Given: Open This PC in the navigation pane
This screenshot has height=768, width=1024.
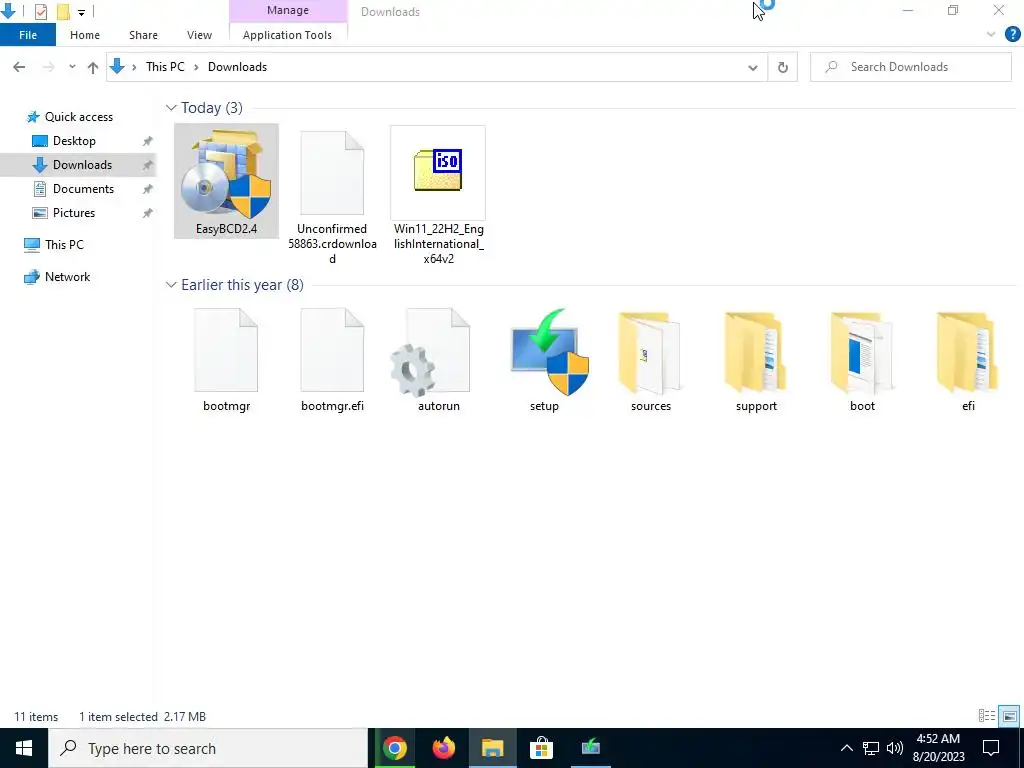Looking at the screenshot, I should (x=64, y=245).
